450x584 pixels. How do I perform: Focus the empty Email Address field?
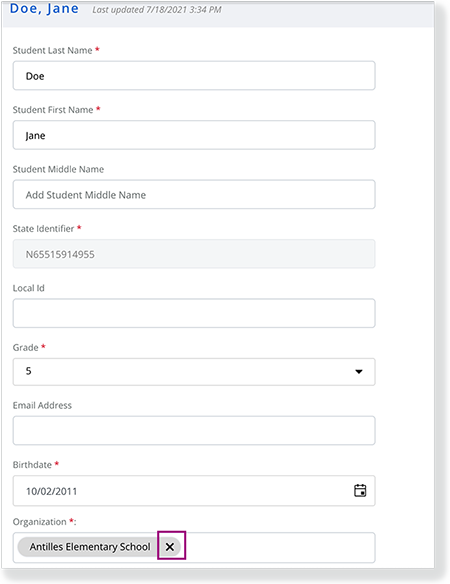194,431
